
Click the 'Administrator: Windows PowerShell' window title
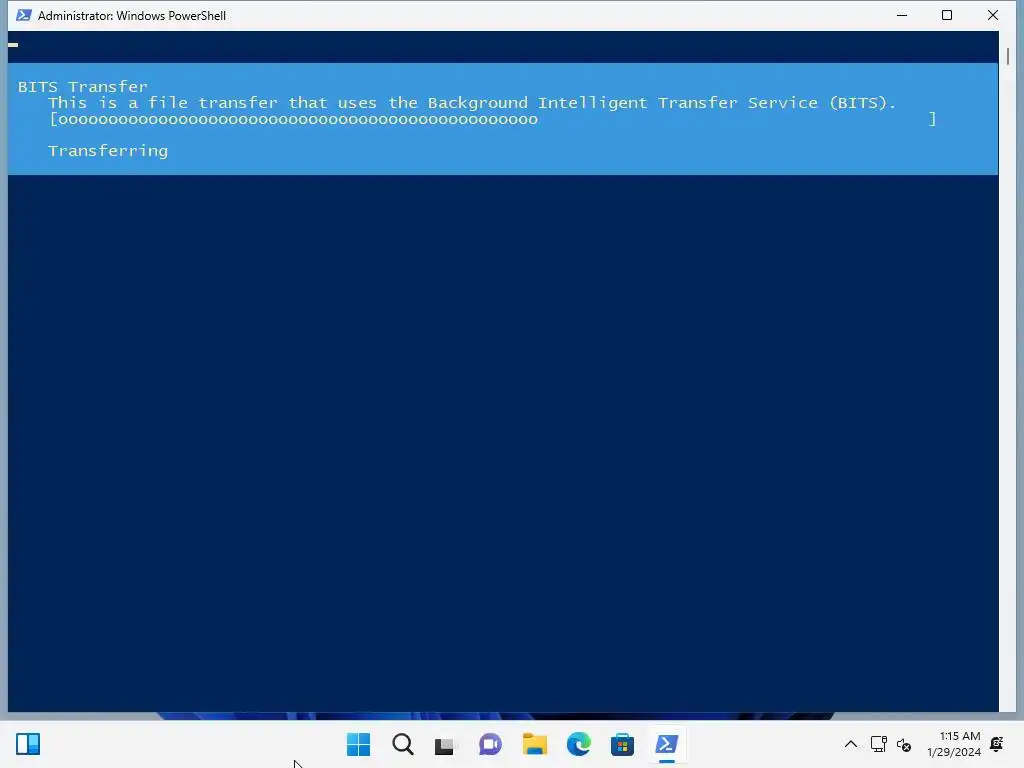[132, 15]
